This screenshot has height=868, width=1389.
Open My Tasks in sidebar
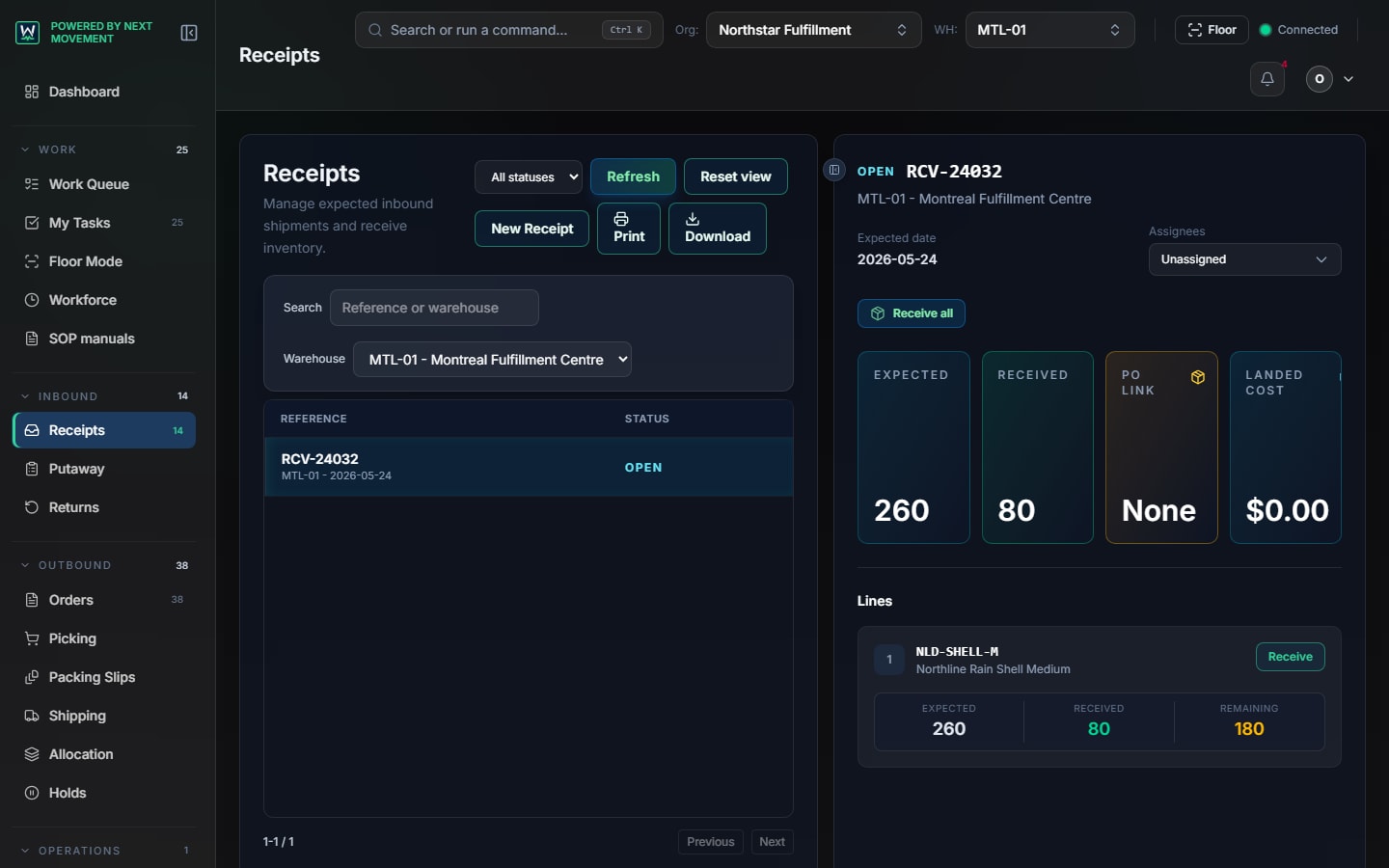click(x=104, y=223)
